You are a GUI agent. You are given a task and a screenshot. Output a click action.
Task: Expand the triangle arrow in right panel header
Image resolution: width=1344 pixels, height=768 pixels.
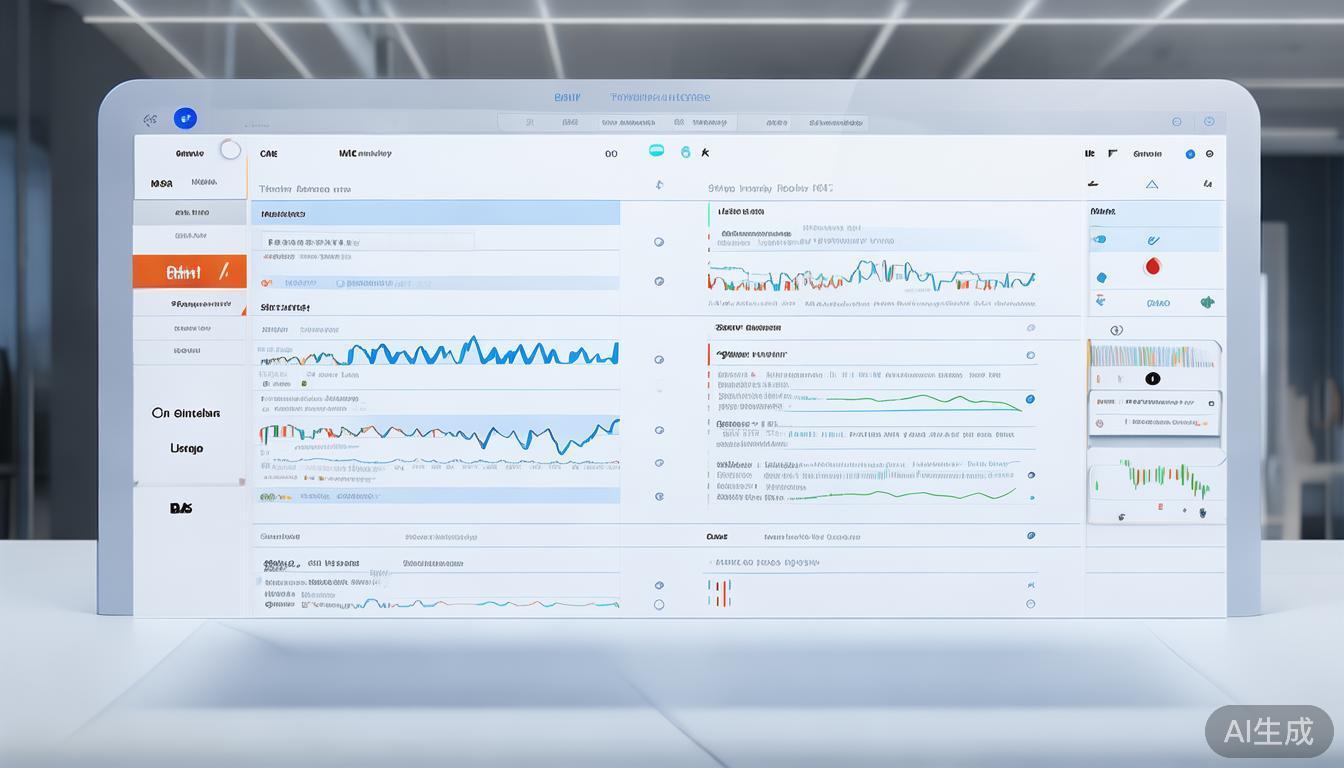(1151, 184)
